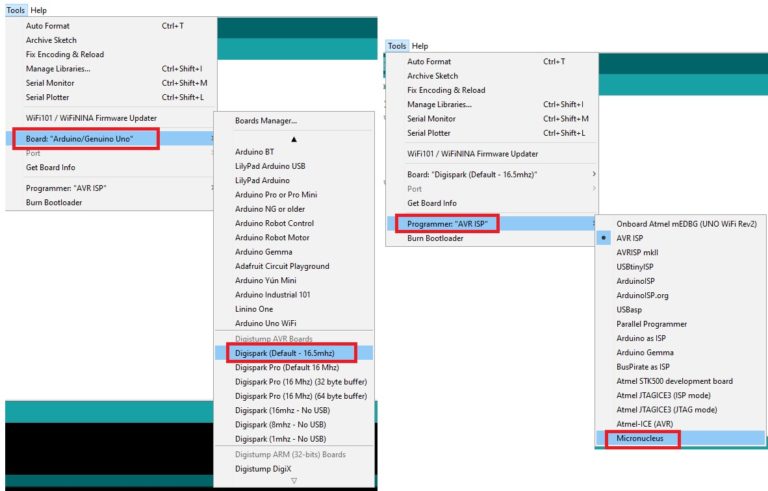Choose Burn Bootloader in right Tools menu

coord(492,238)
